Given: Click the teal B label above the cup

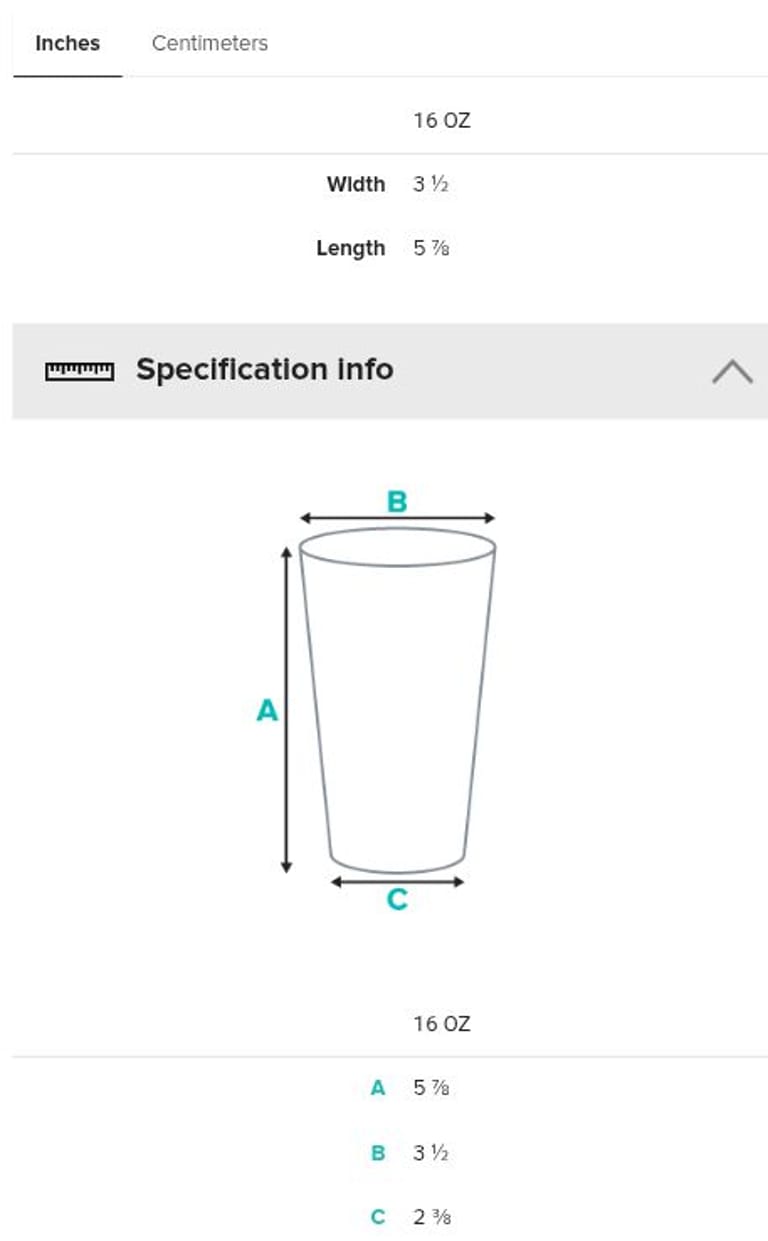Looking at the screenshot, I should [x=397, y=501].
